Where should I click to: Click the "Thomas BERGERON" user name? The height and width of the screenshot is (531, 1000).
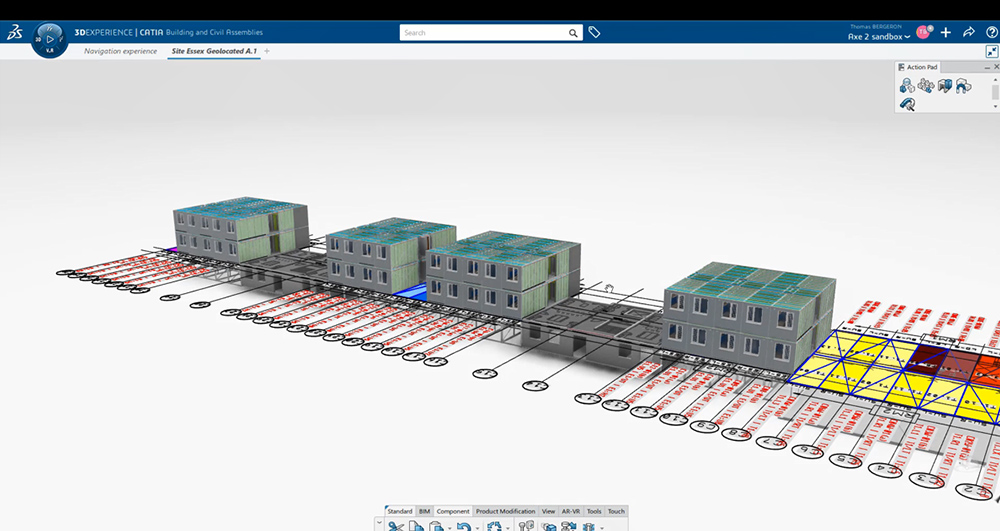(876, 27)
